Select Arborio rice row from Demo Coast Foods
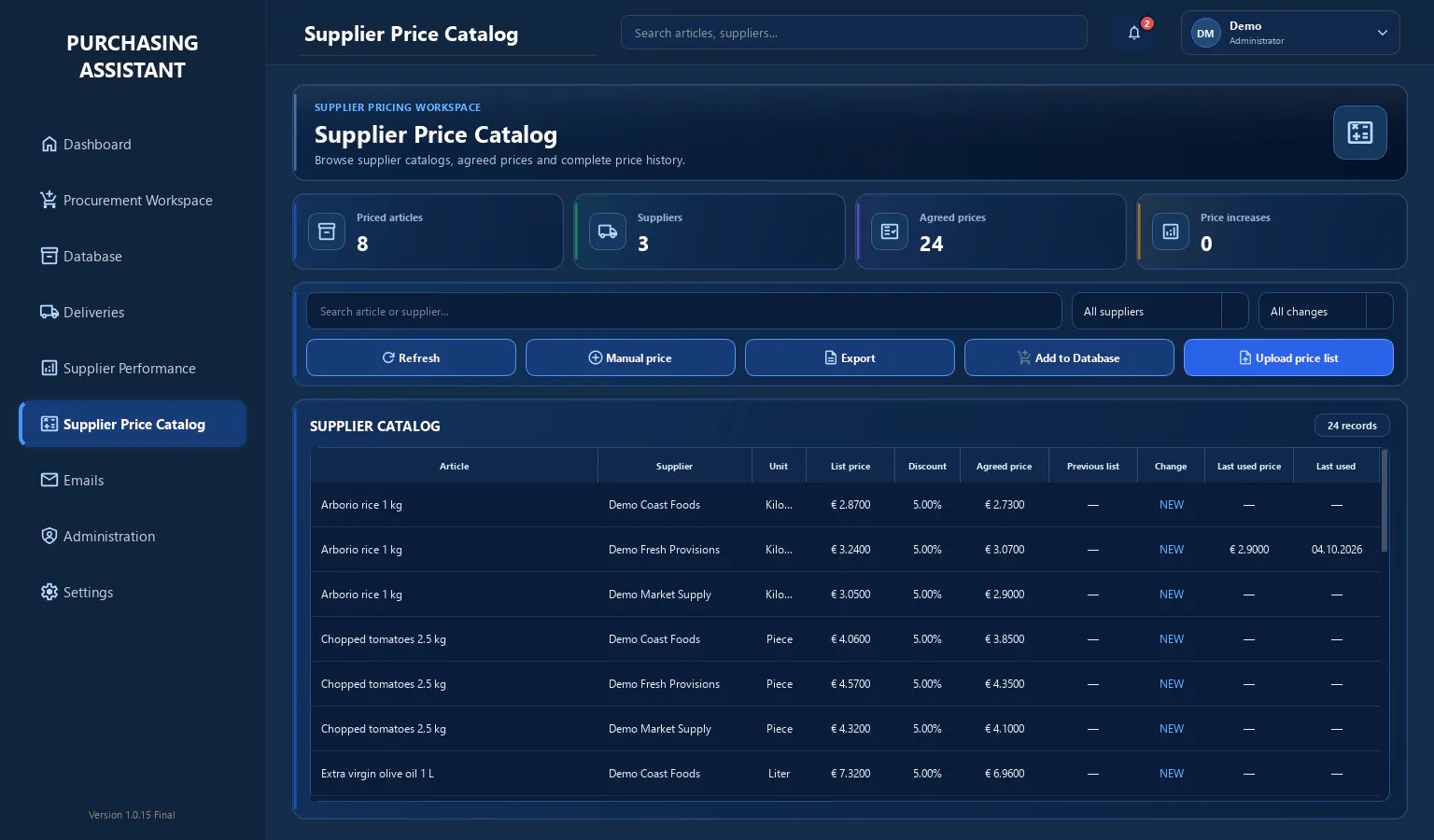This screenshot has height=840, width=1434. coord(846,505)
